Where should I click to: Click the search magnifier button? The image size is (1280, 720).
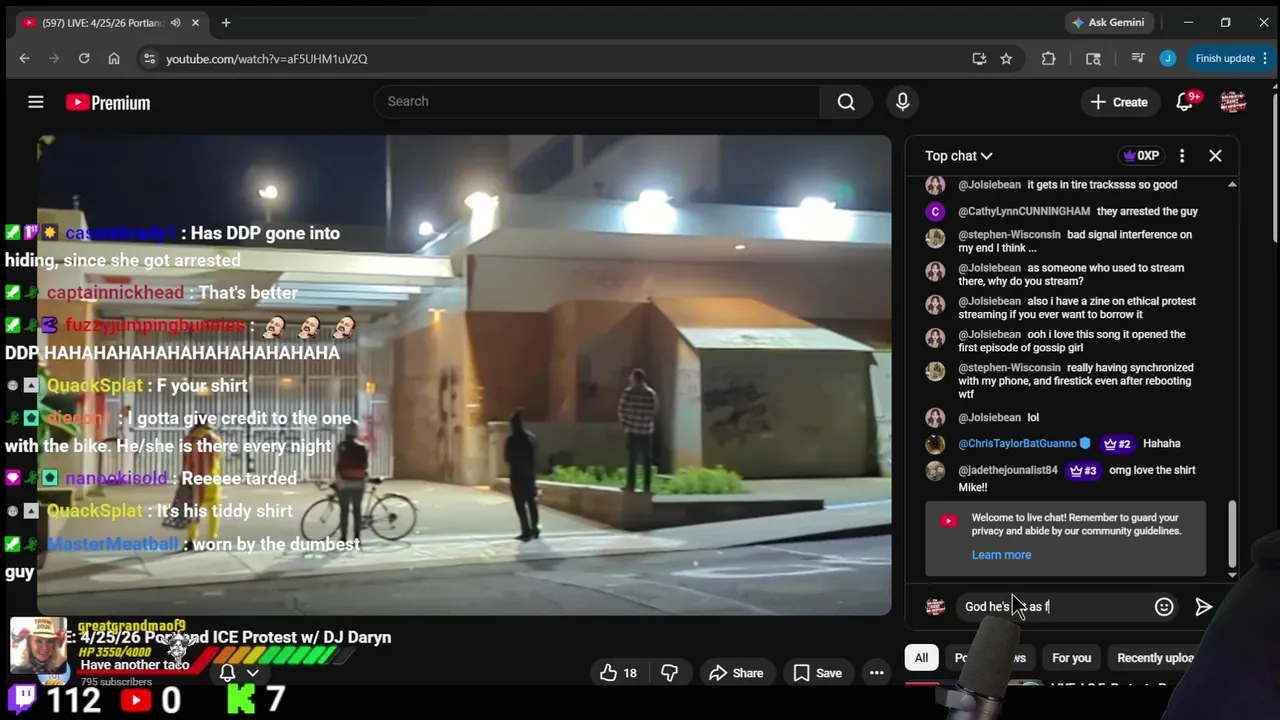[x=846, y=101]
